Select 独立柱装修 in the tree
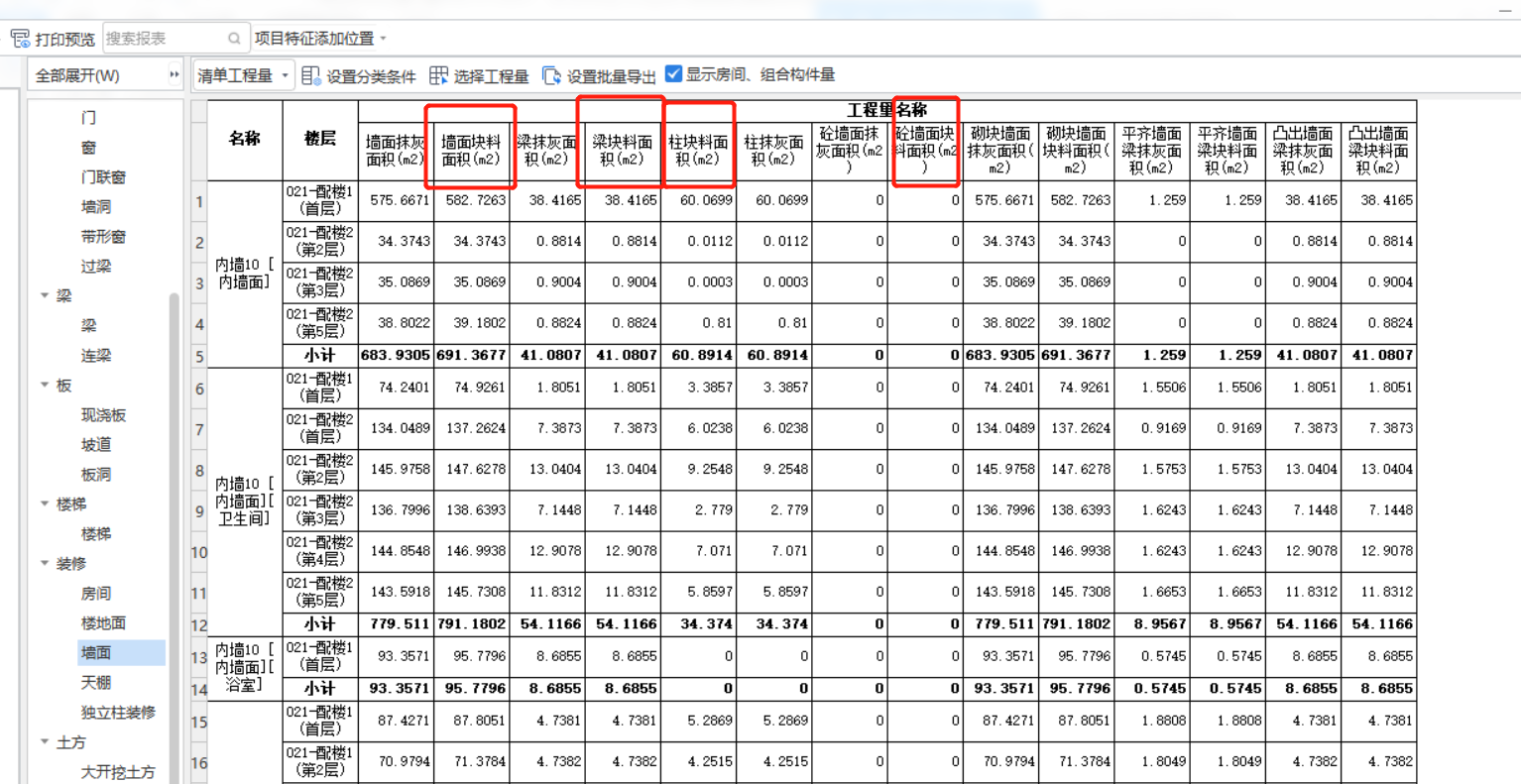Viewport: 1521px width, 784px height. click(x=118, y=712)
